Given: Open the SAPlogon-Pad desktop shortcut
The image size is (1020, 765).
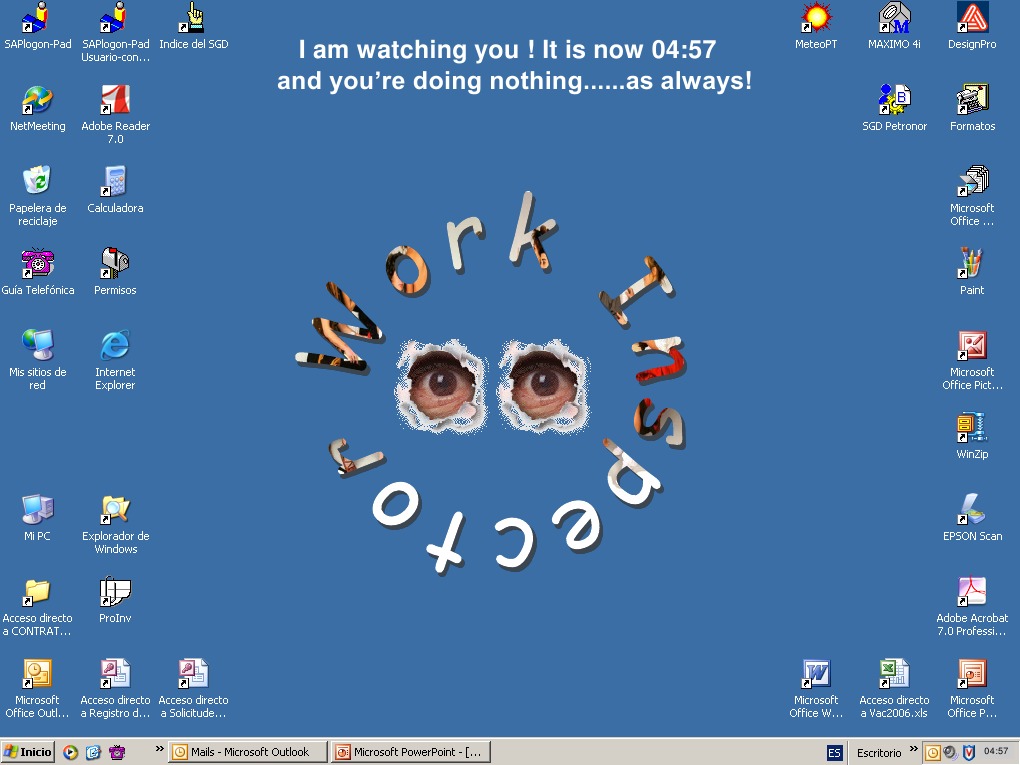Looking at the screenshot, I should tap(37, 18).
